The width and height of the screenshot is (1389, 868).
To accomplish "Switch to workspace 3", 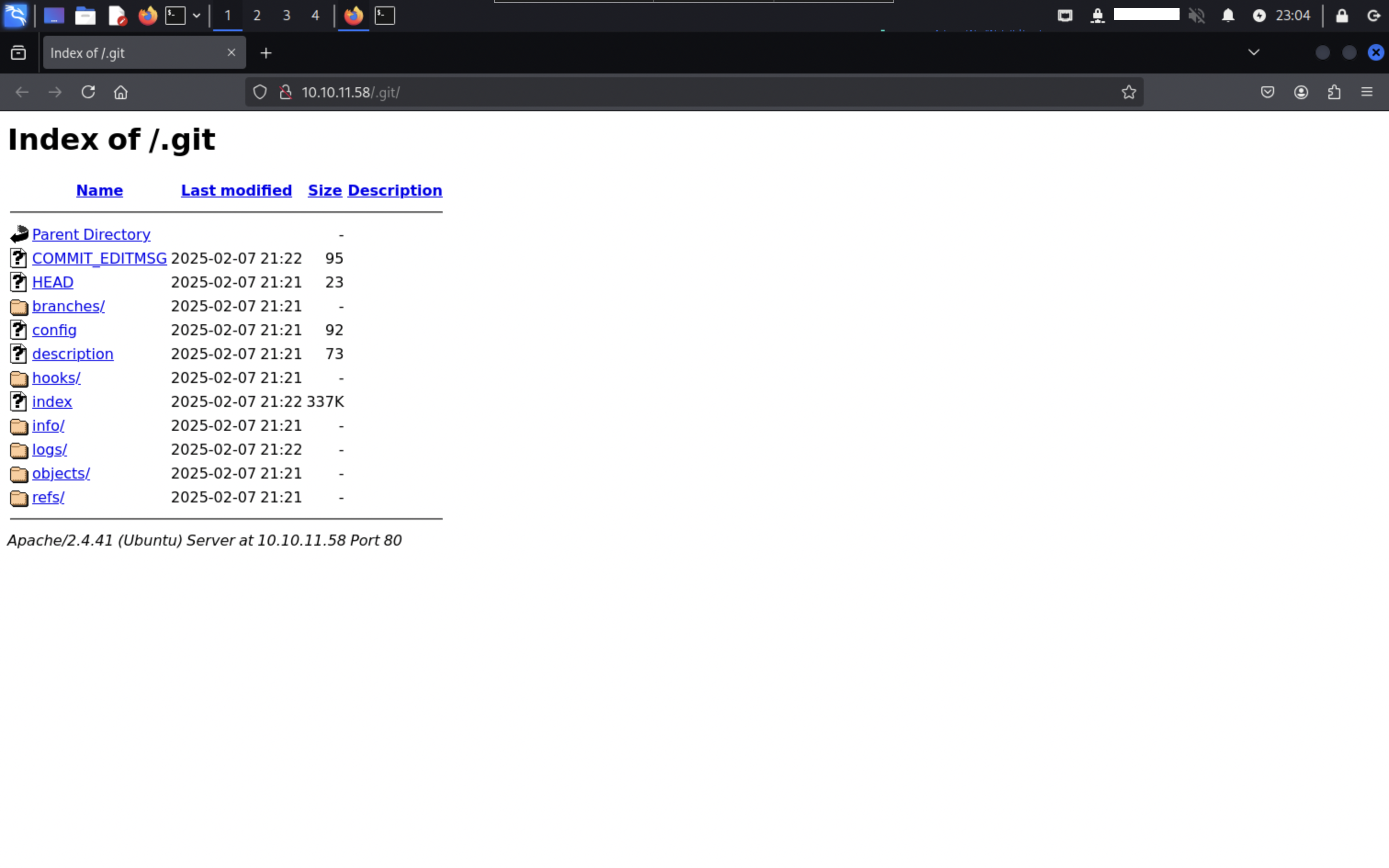I will point(286,16).
